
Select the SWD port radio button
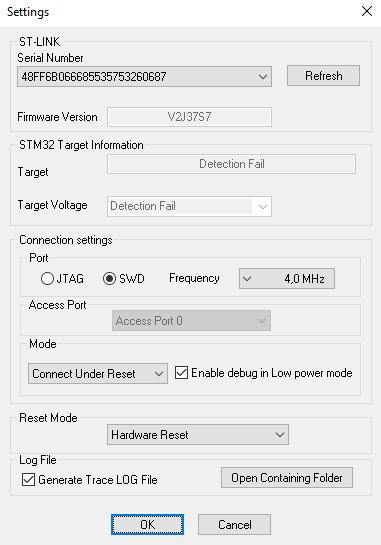coord(109,279)
